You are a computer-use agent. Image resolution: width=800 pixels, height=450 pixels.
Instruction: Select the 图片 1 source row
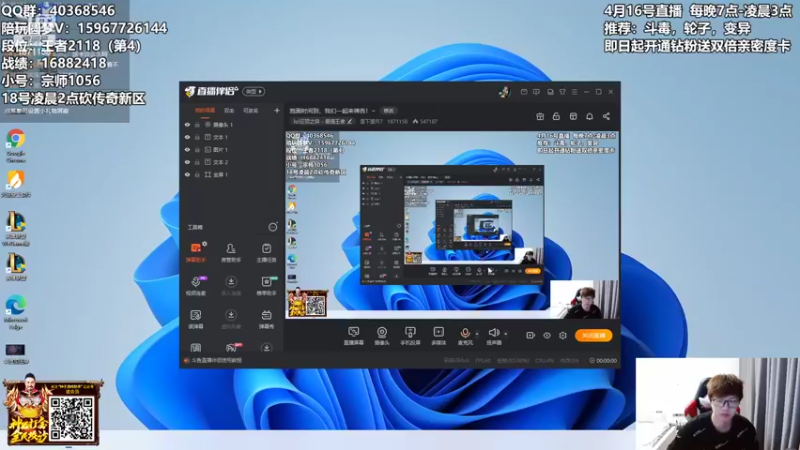tap(232, 149)
